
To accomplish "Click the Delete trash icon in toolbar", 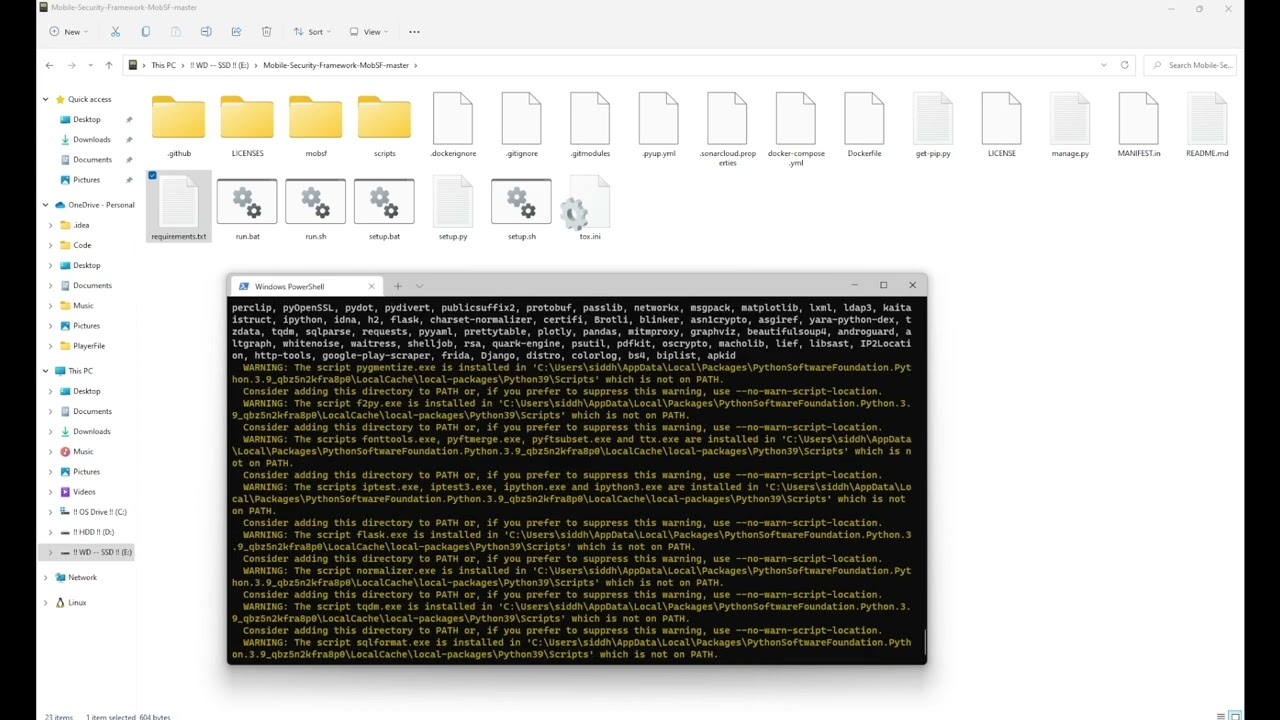I will [x=266, y=32].
